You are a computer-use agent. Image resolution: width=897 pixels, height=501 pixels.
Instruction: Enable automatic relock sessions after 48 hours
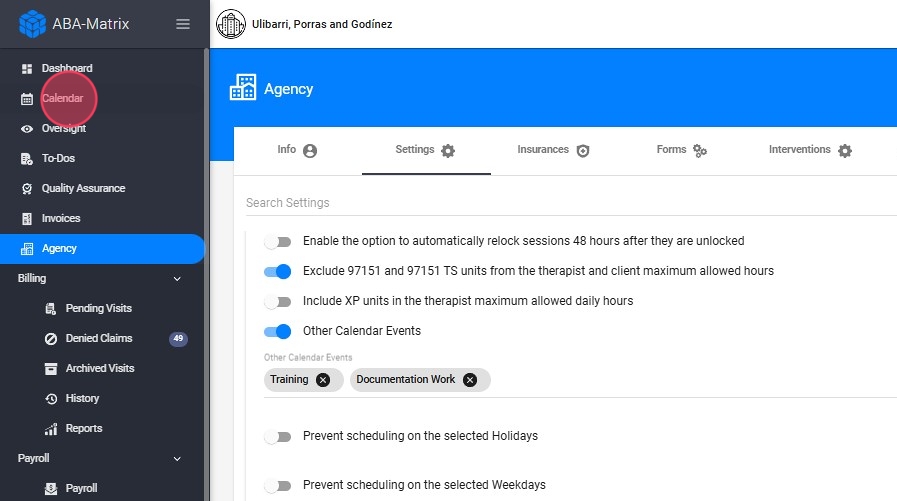coord(277,242)
